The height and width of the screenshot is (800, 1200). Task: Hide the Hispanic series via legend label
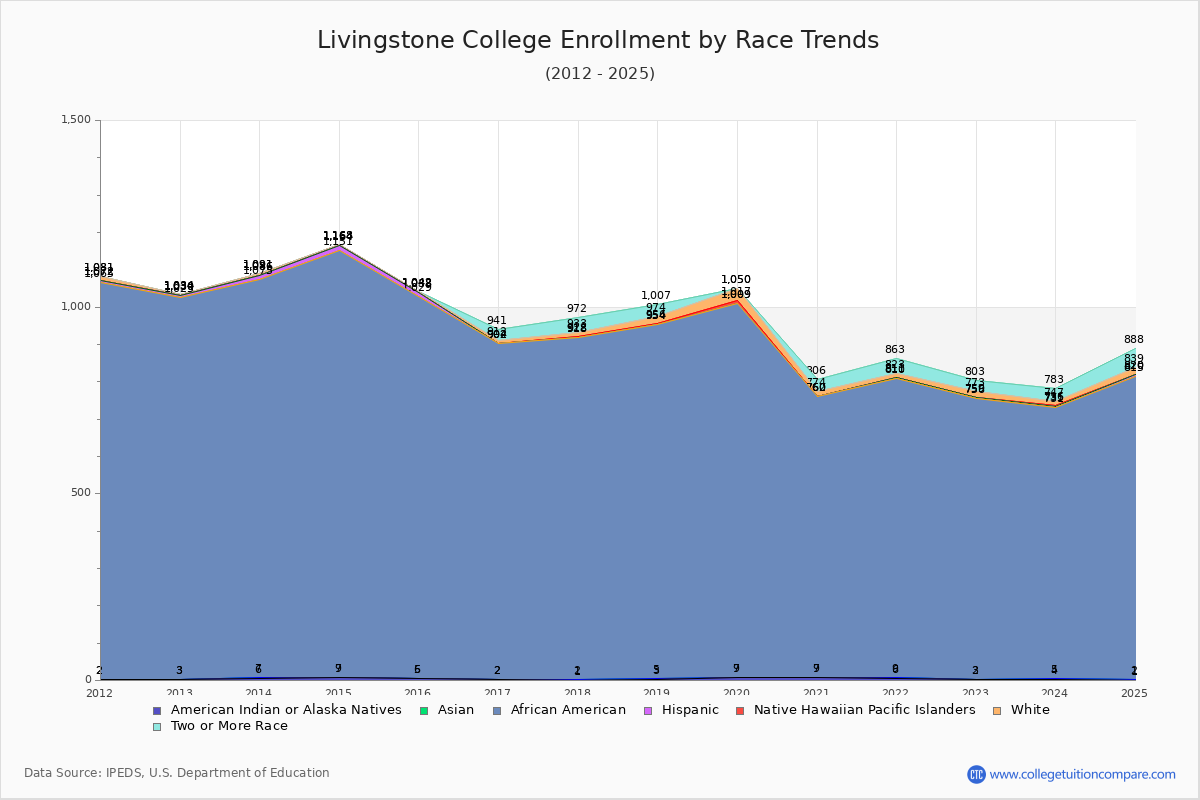(x=690, y=710)
